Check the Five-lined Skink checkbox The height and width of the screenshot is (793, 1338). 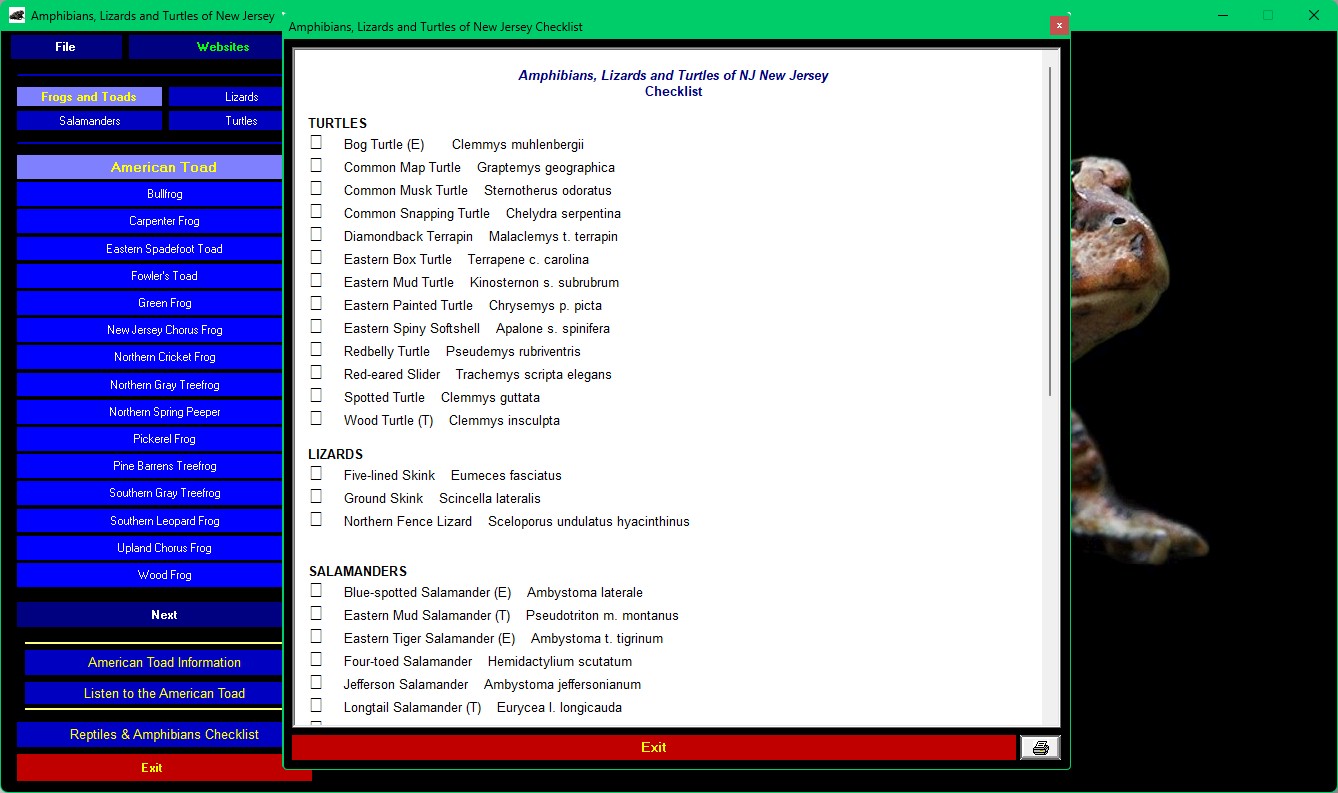pos(316,474)
